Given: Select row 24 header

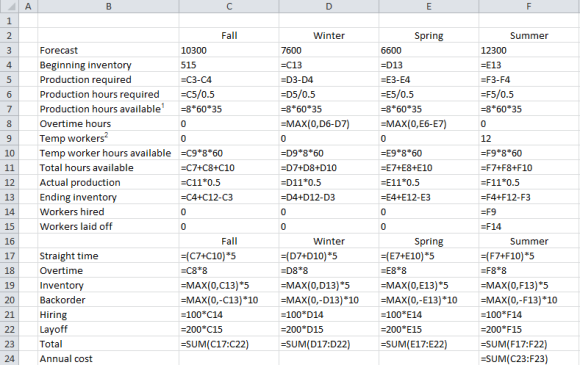Looking at the screenshot, I should click(9, 359).
